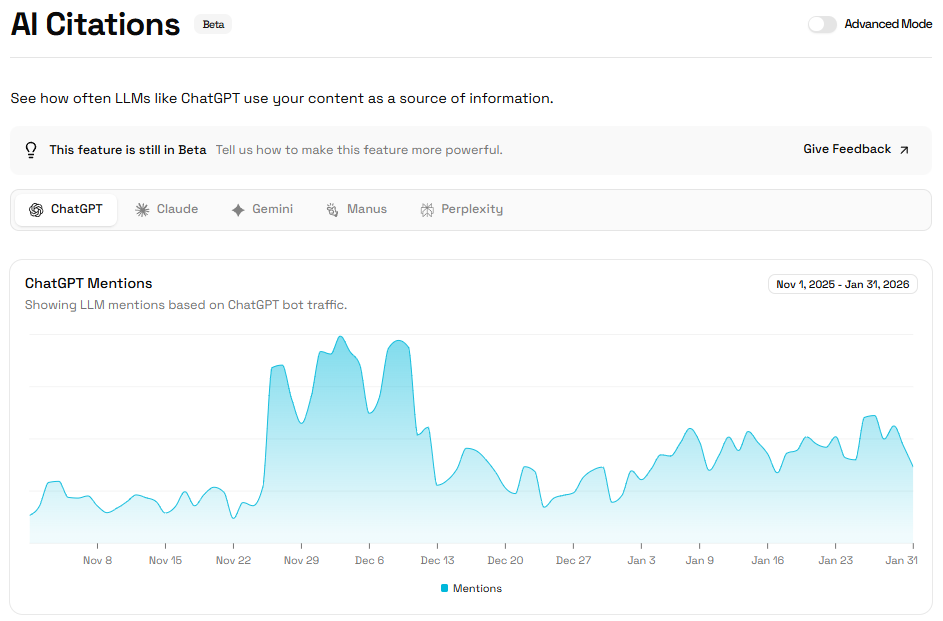Toggle the Mentions series in the legend
The width and height of the screenshot is (943, 621).
[469, 588]
